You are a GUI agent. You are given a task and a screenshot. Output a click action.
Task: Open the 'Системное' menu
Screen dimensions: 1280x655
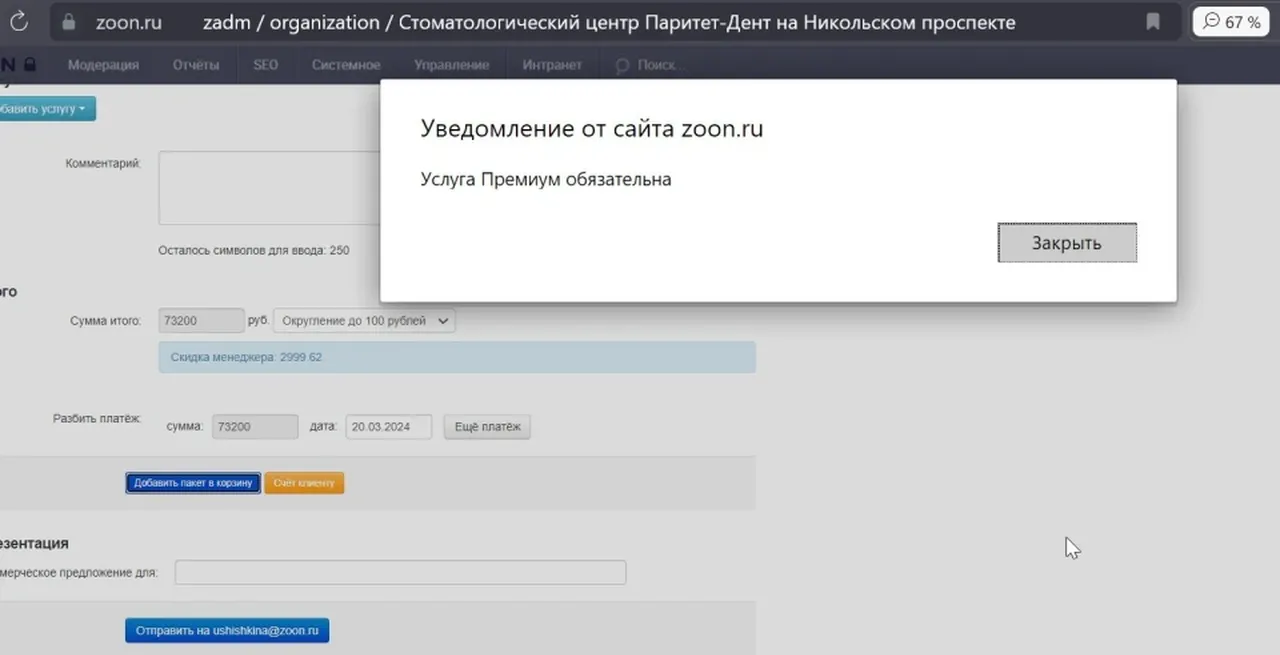click(x=345, y=65)
